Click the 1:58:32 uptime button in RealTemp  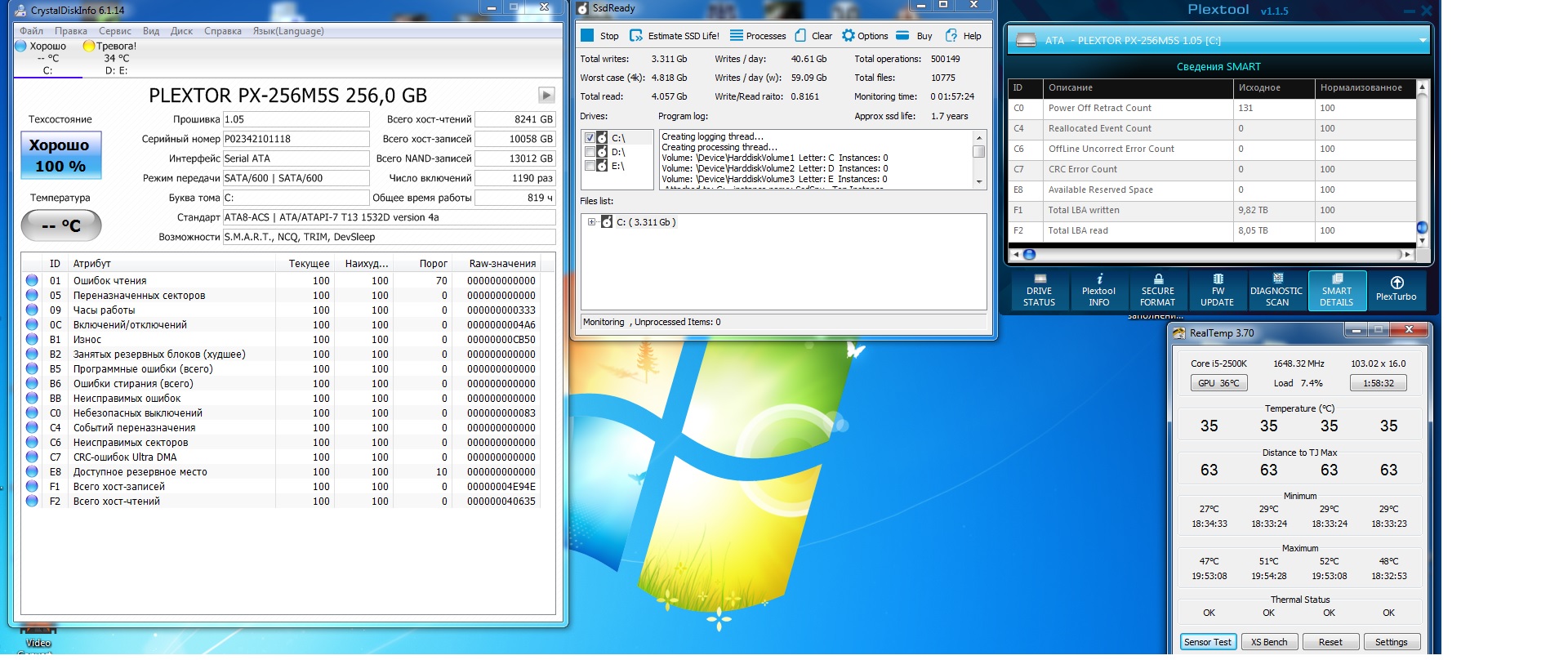(x=1379, y=383)
